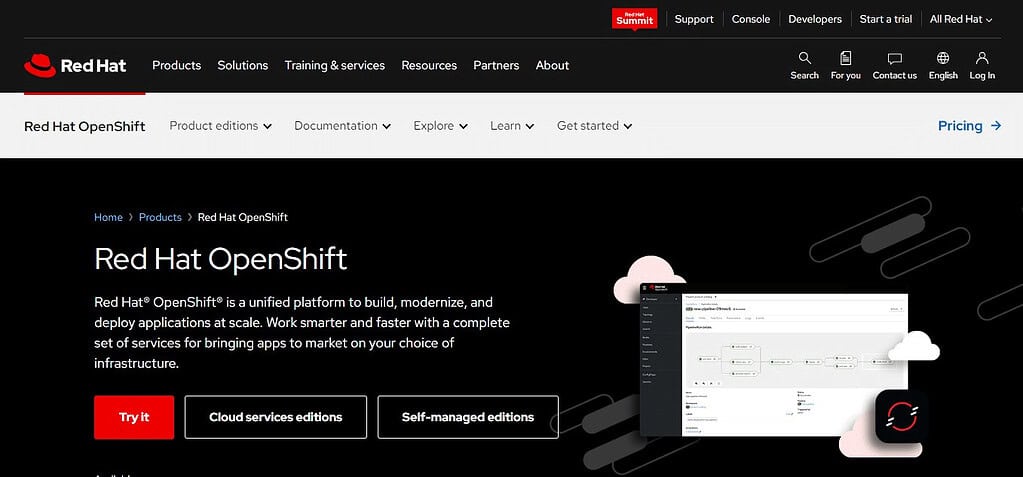Click the OpenShift console screenshot thumbnail
The width and height of the screenshot is (1023, 477).
(x=774, y=360)
